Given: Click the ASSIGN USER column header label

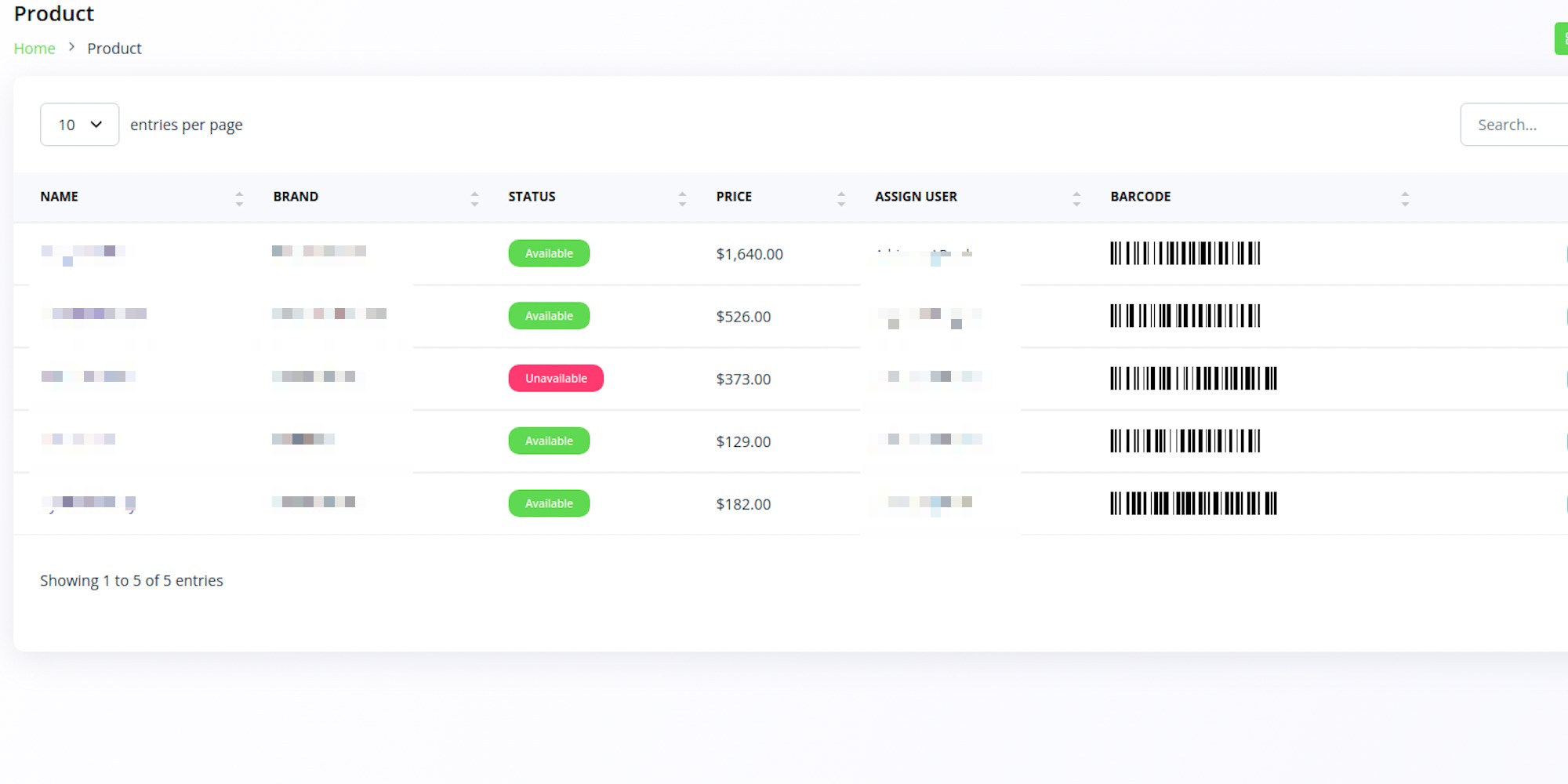Looking at the screenshot, I should 916,197.
